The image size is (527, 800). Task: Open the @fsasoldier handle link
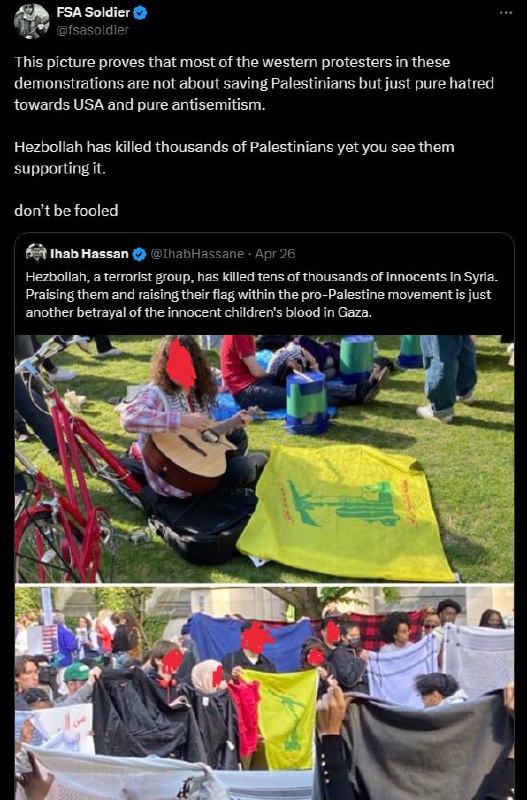pos(92,30)
